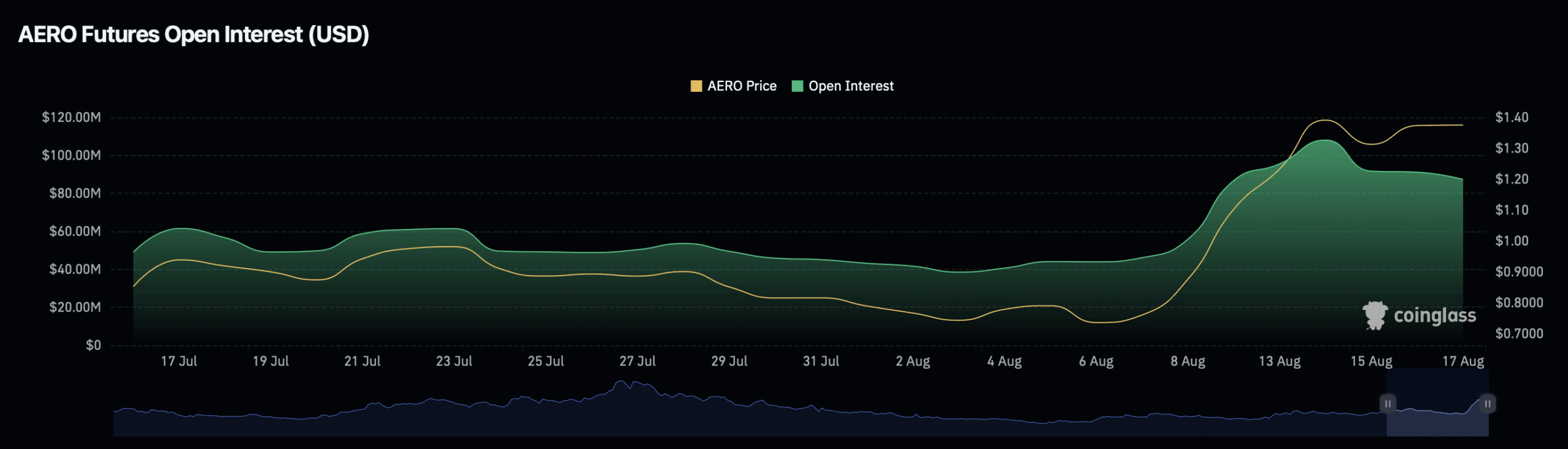
Task: Click the $0 y-axis label
Action: [x=93, y=345]
